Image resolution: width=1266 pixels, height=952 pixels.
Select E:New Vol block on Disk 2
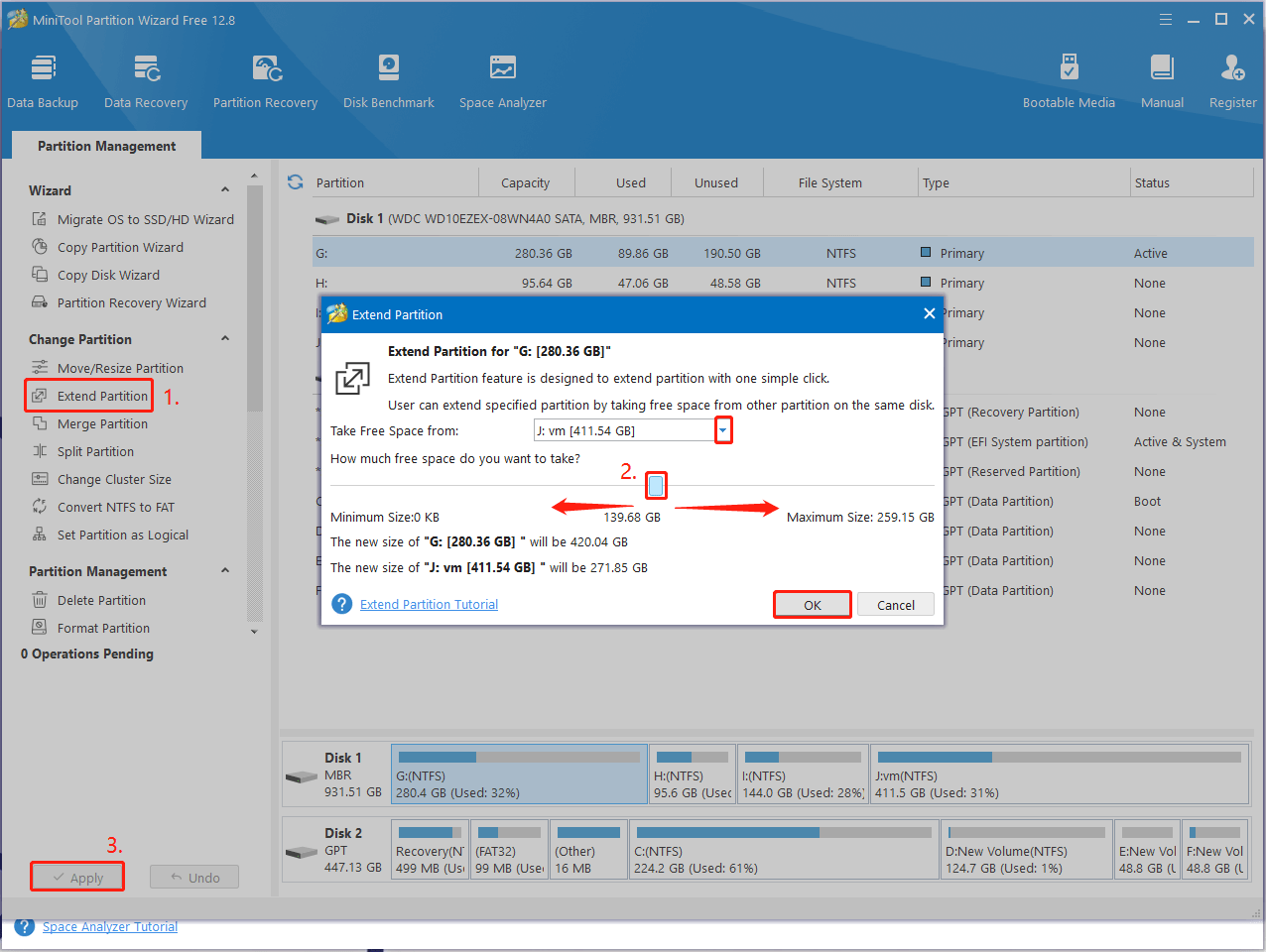(1147, 849)
